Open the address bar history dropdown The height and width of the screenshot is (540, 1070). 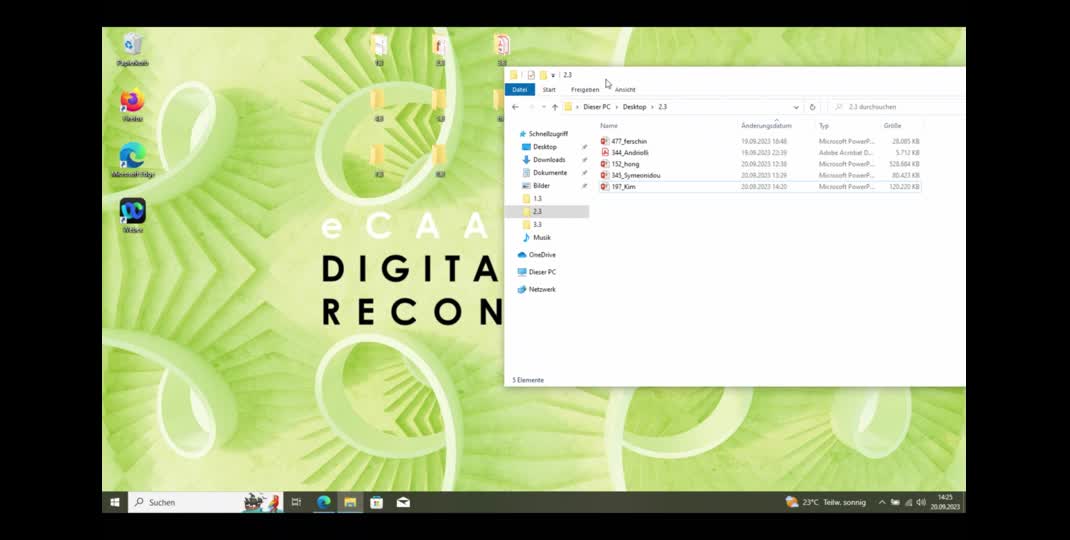point(796,107)
